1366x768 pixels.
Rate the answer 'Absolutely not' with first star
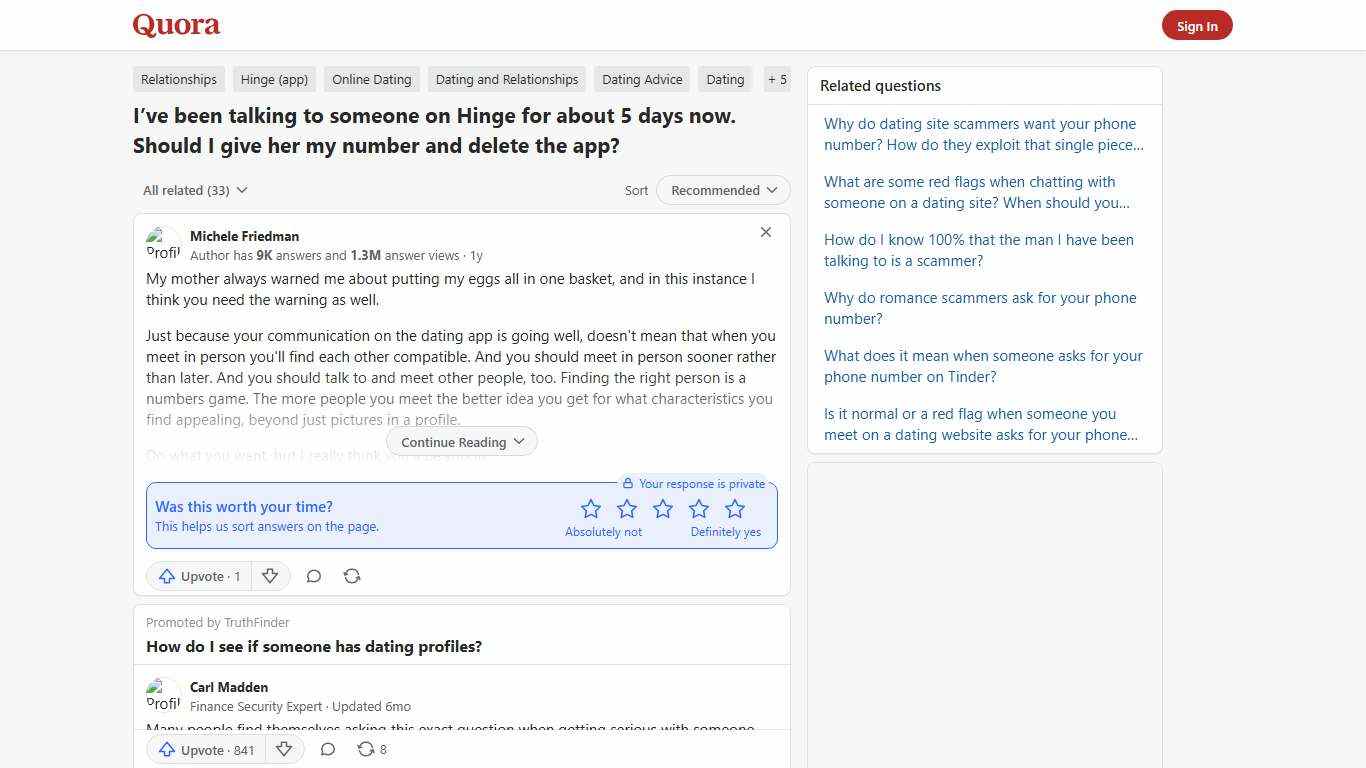[x=591, y=508]
